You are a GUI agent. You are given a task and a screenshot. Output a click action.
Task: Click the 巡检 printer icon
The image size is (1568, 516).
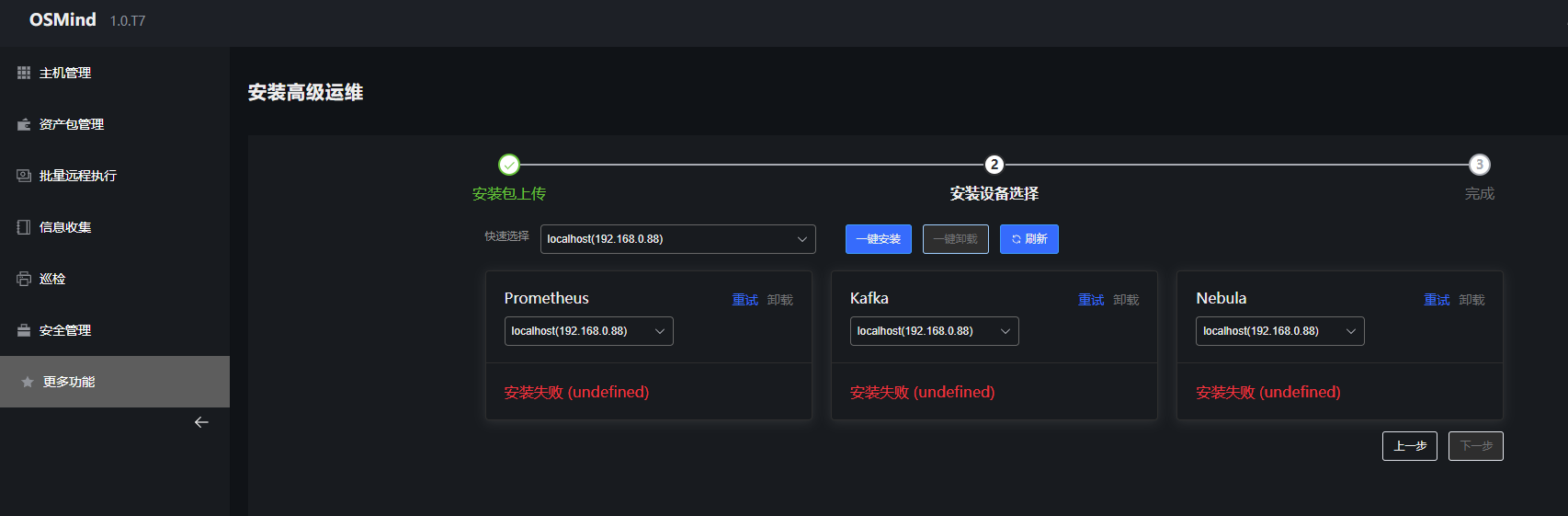[x=24, y=279]
